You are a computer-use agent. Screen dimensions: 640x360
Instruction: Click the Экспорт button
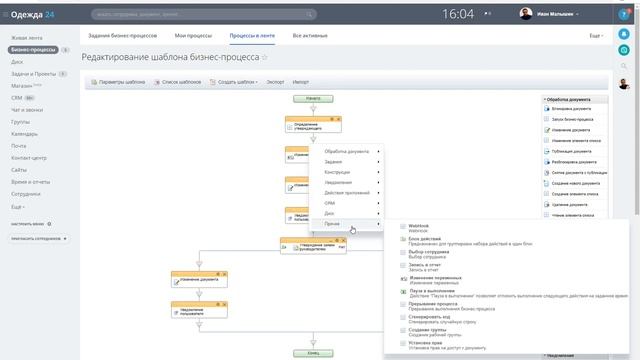coord(275,82)
